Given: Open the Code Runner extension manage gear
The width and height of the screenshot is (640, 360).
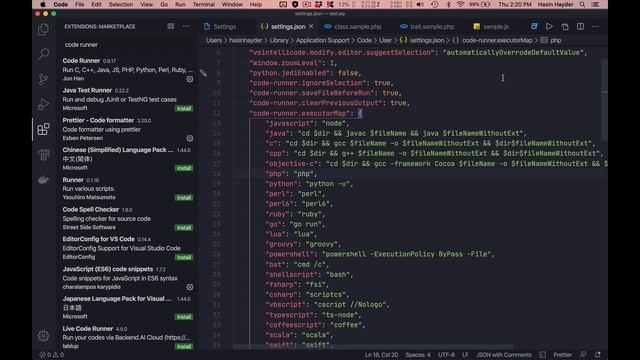Looking at the screenshot, I should pos(190,79).
